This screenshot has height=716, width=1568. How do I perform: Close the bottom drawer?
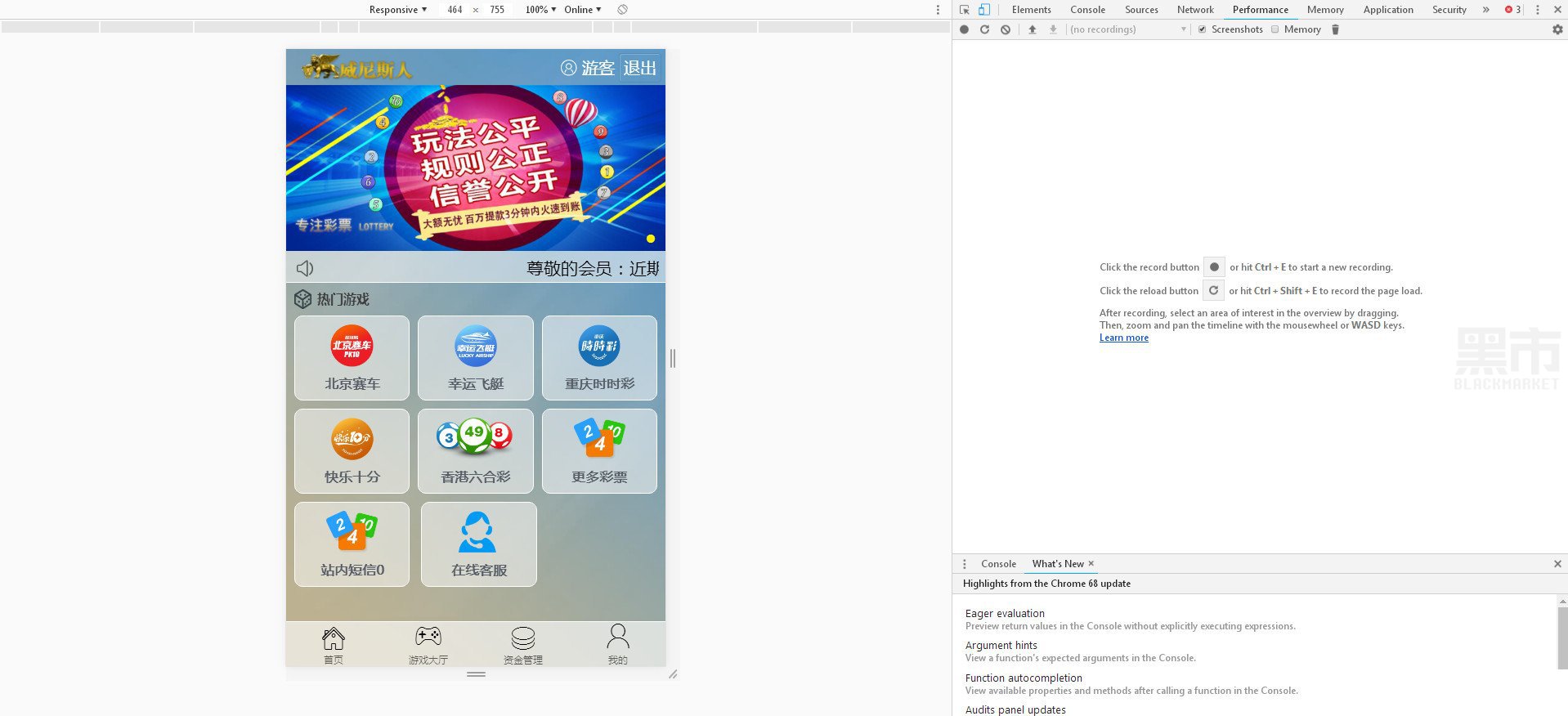pos(1557,564)
